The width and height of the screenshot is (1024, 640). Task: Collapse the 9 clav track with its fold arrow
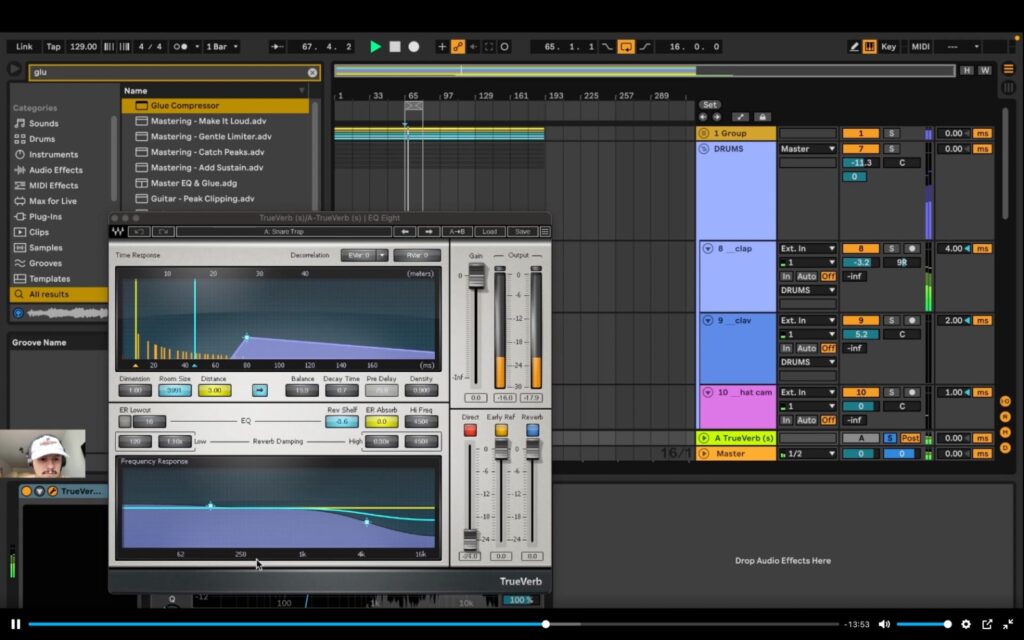click(x=707, y=320)
